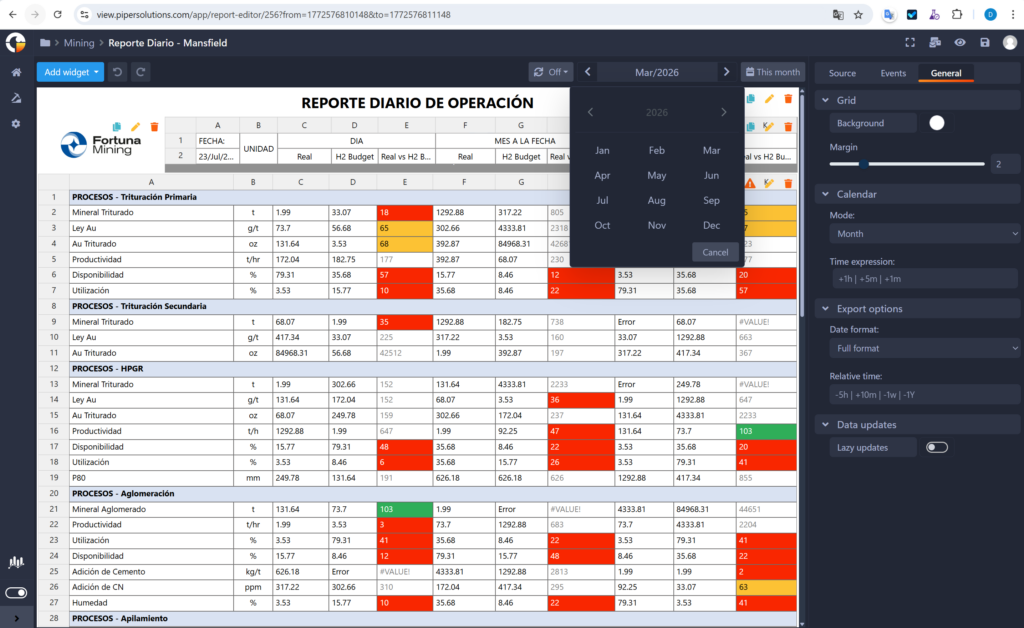1024x628 pixels.
Task: Delete the Fortuna Mining logo widget
Action: click(x=154, y=127)
